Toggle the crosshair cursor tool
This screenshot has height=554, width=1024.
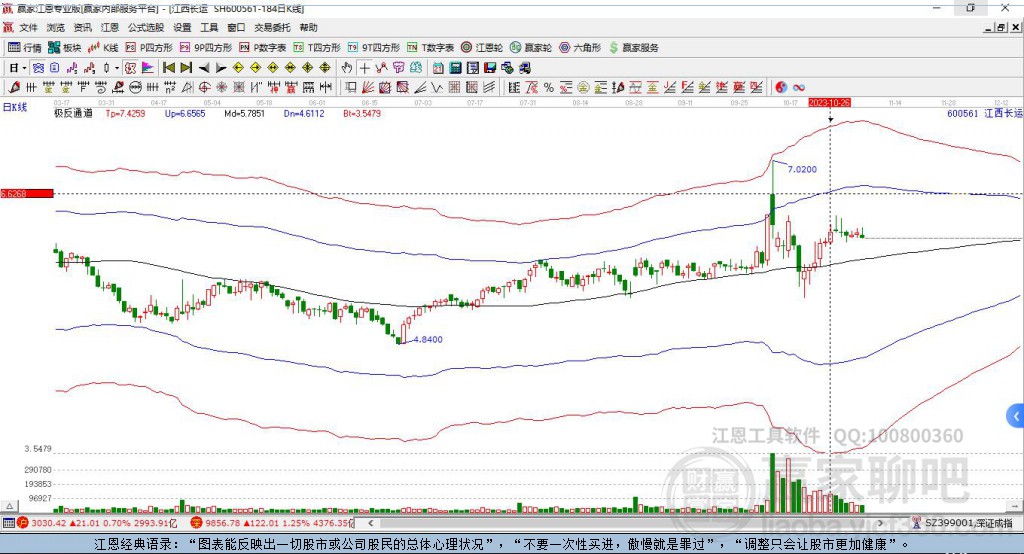(x=364, y=68)
